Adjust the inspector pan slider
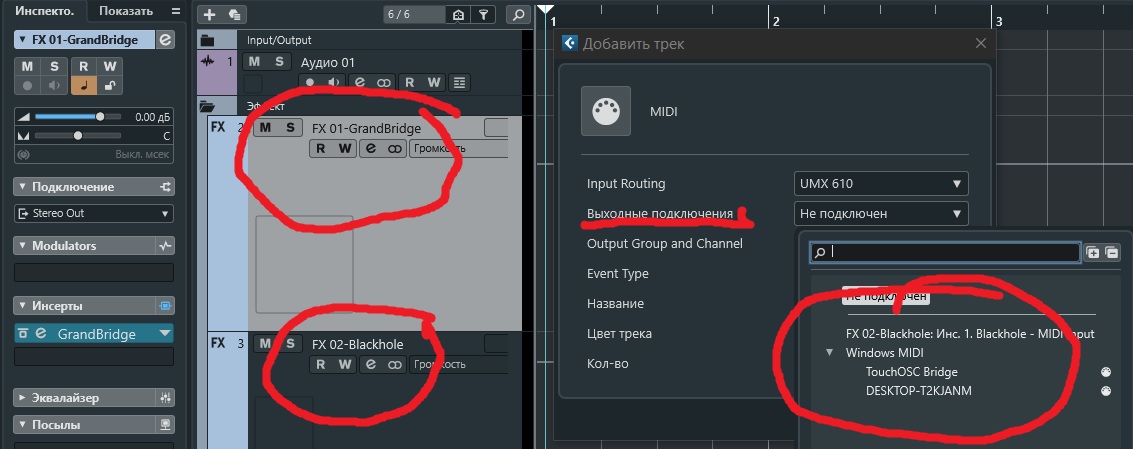The height and width of the screenshot is (449, 1133). coord(77,136)
